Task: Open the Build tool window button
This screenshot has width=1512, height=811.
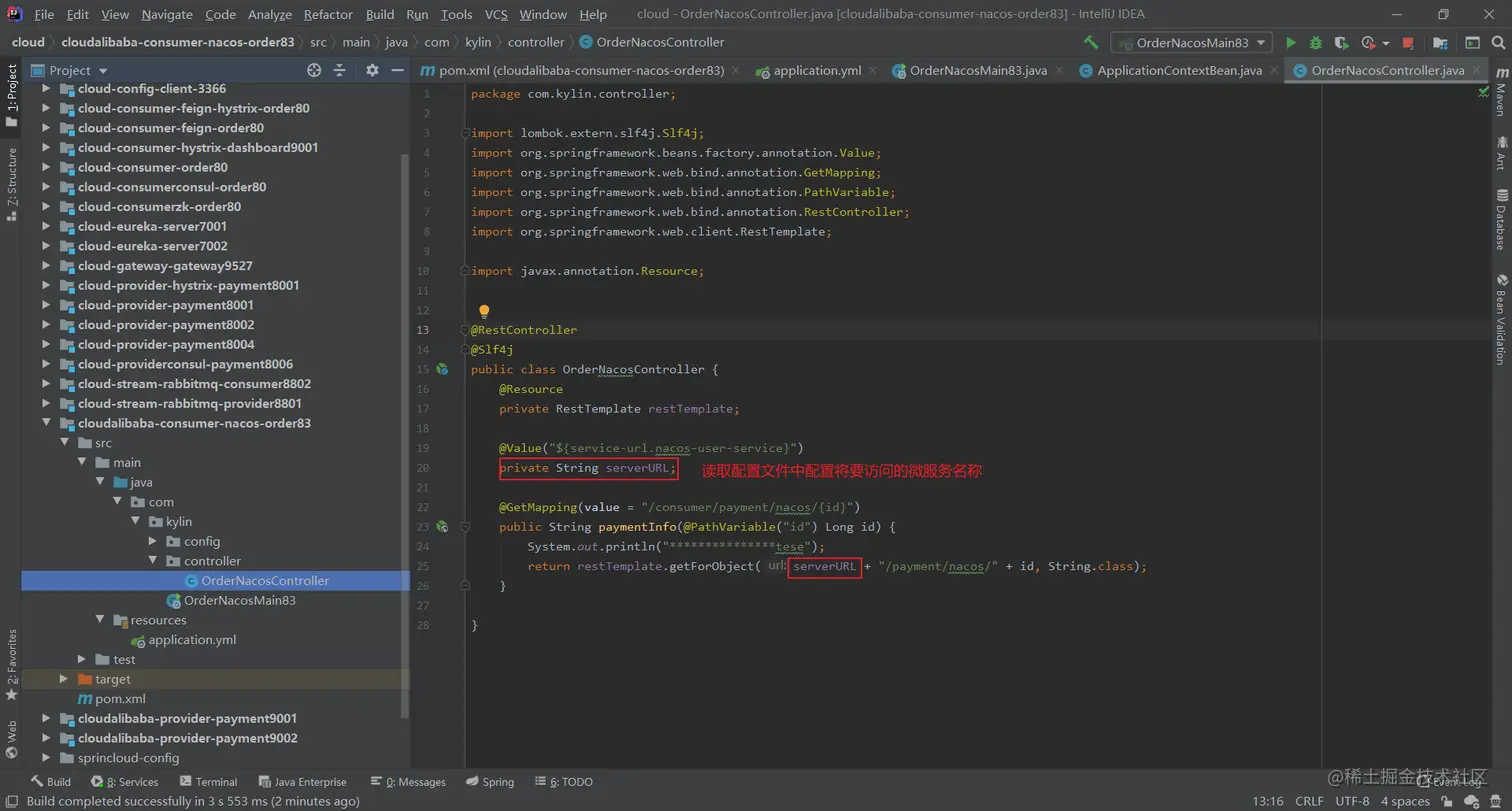Action: coord(51,782)
